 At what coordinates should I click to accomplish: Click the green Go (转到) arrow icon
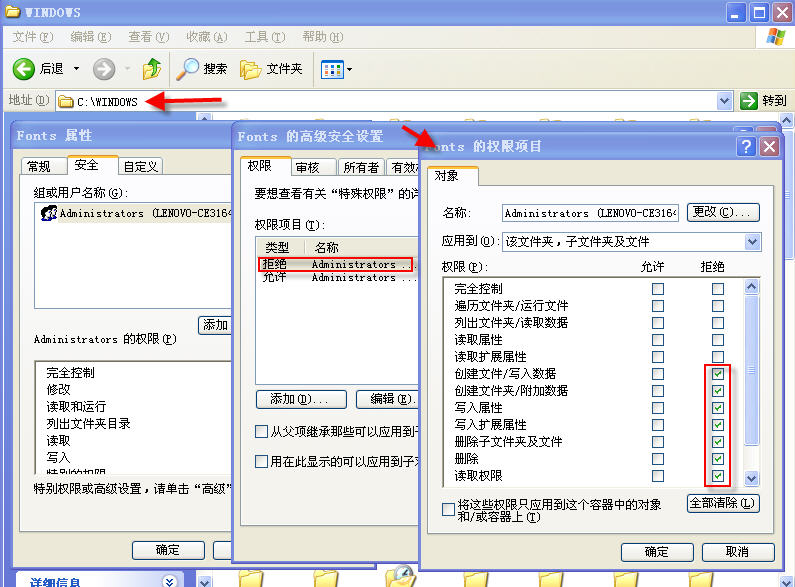[748, 101]
